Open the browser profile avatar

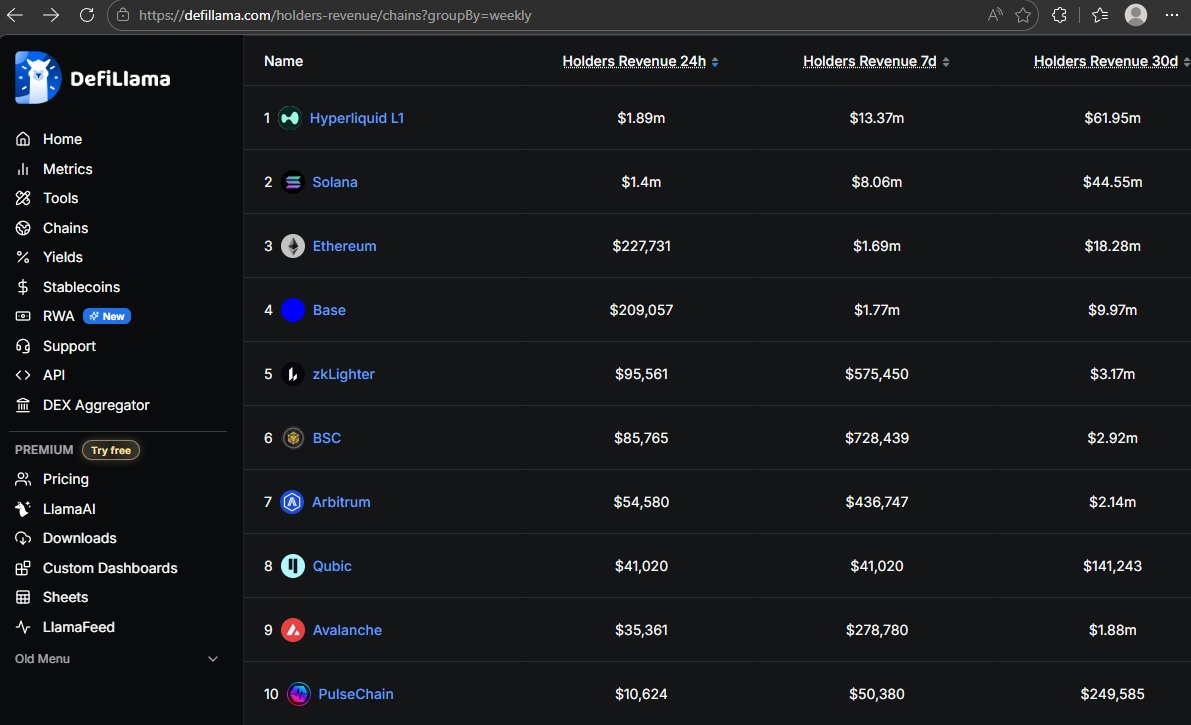coord(1136,15)
